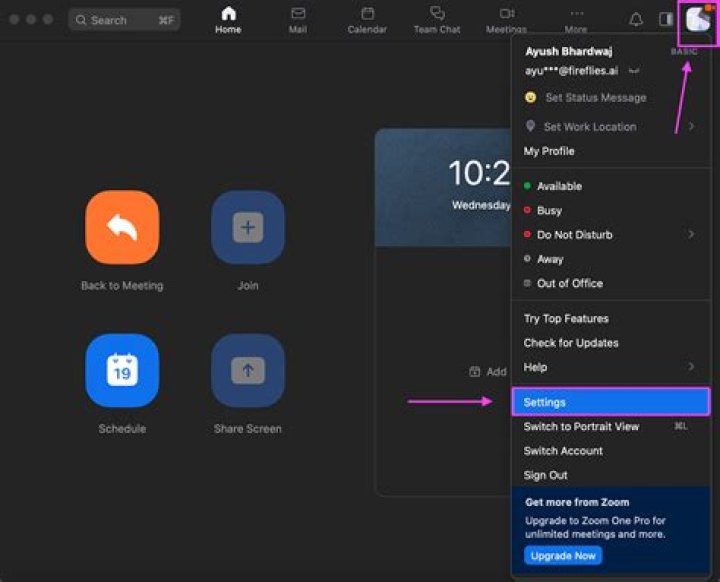Select the Away status option
The image size is (720, 582).
coord(550,259)
